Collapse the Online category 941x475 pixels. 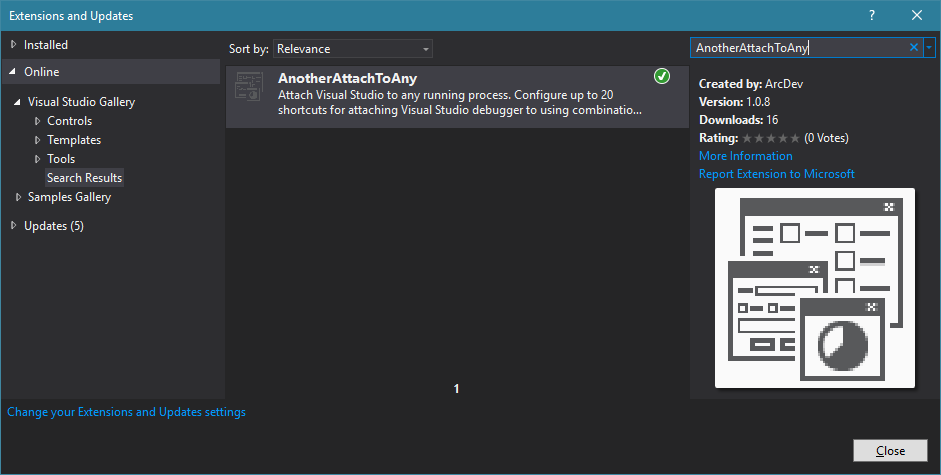[13, 71]
